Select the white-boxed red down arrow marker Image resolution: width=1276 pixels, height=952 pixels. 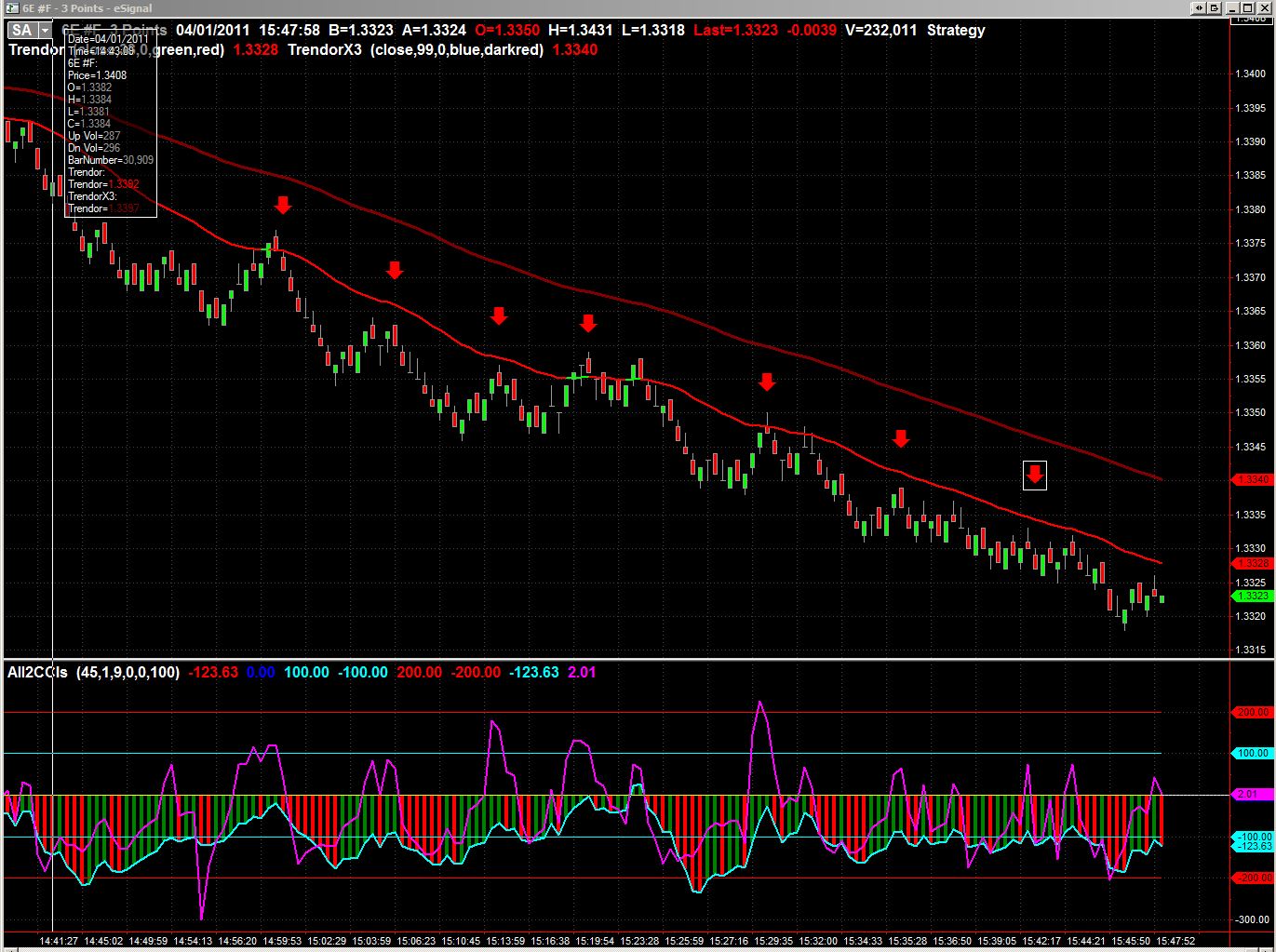(x=1035, y=475)
